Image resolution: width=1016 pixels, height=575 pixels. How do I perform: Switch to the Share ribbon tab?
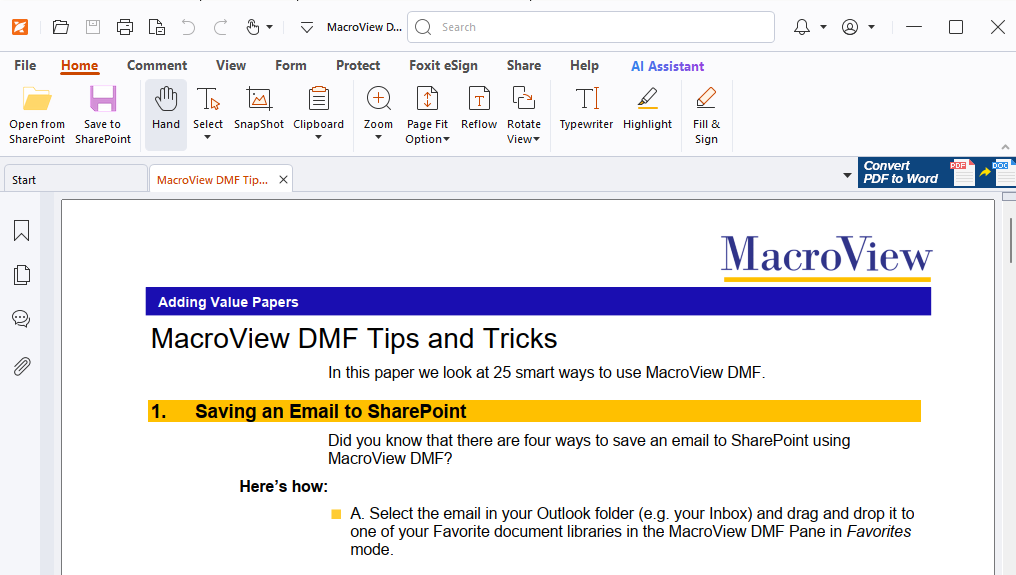coord(524,65)
